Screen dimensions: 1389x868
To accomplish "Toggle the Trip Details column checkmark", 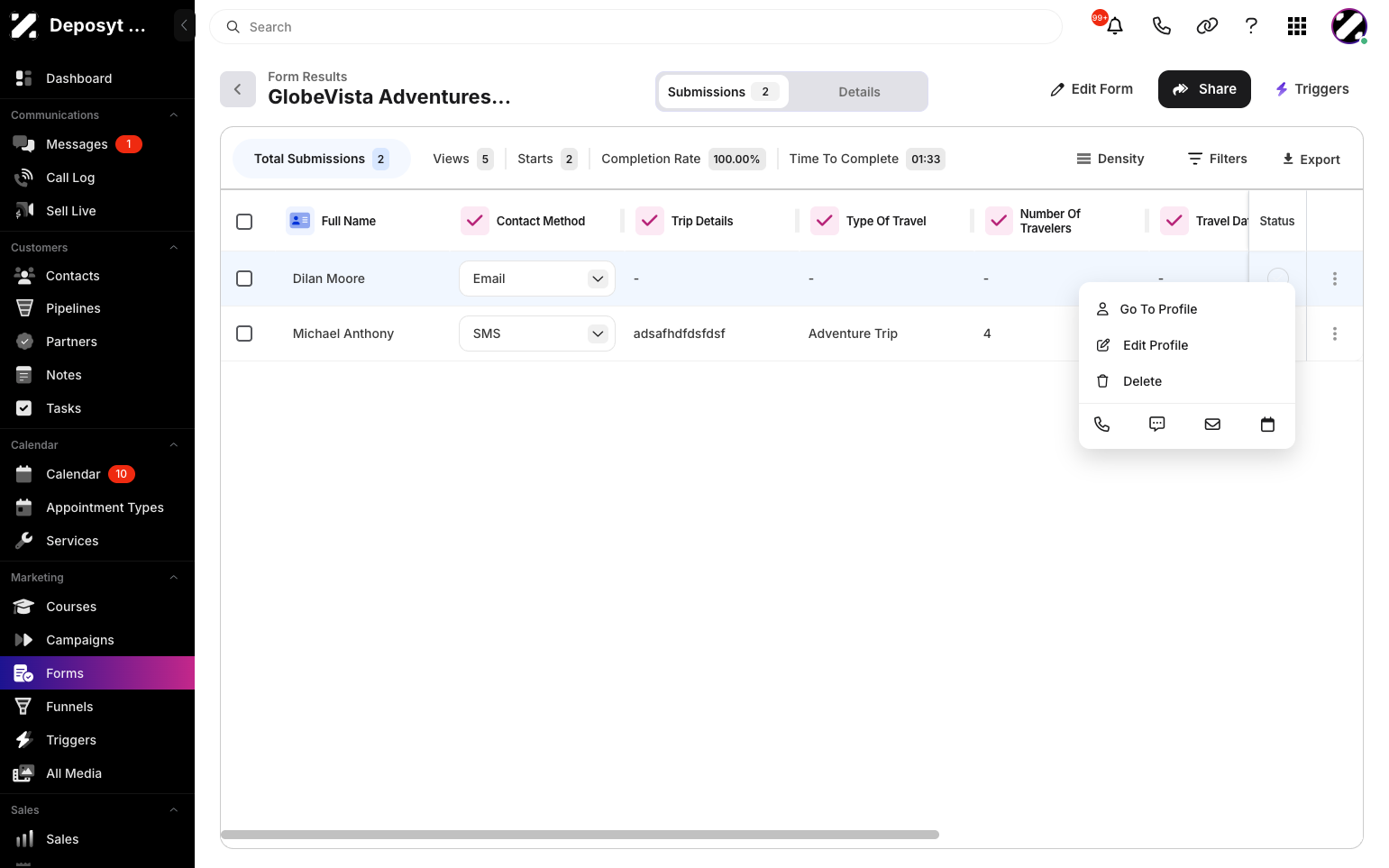I will tap(650, 221).
